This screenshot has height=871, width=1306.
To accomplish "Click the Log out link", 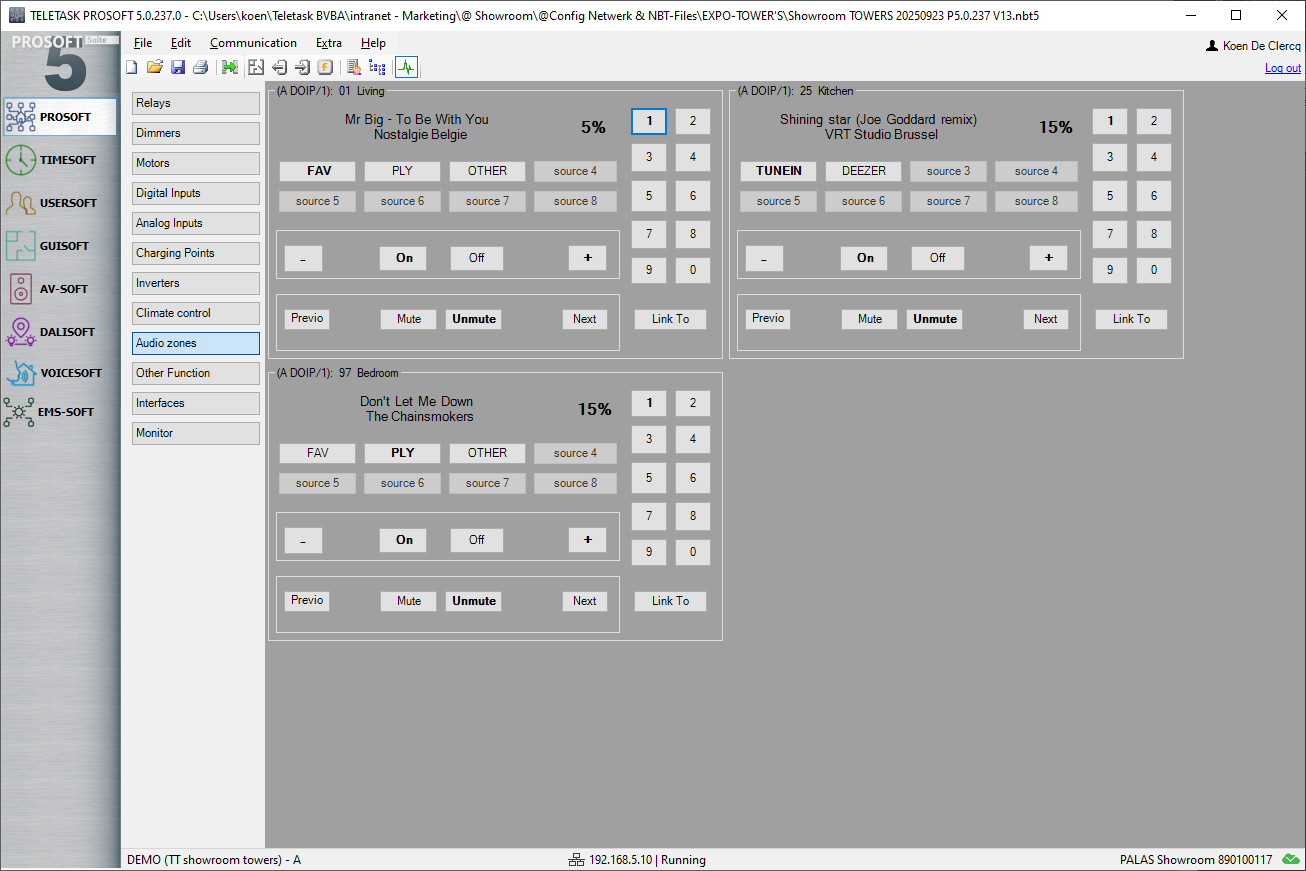I will 1282,68.
